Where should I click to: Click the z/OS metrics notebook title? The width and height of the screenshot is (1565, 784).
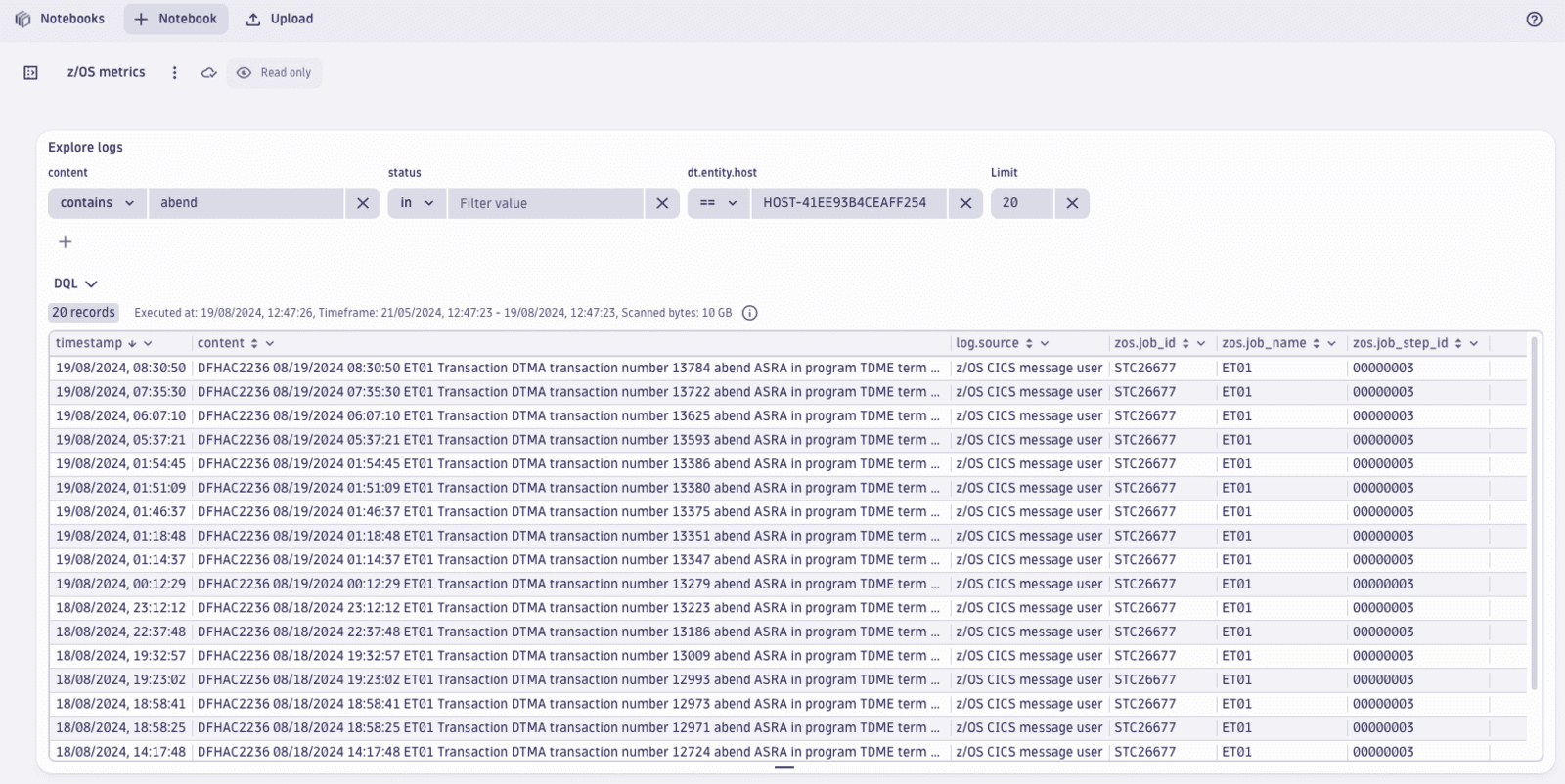pyautogui.click(x=106, y=72)
